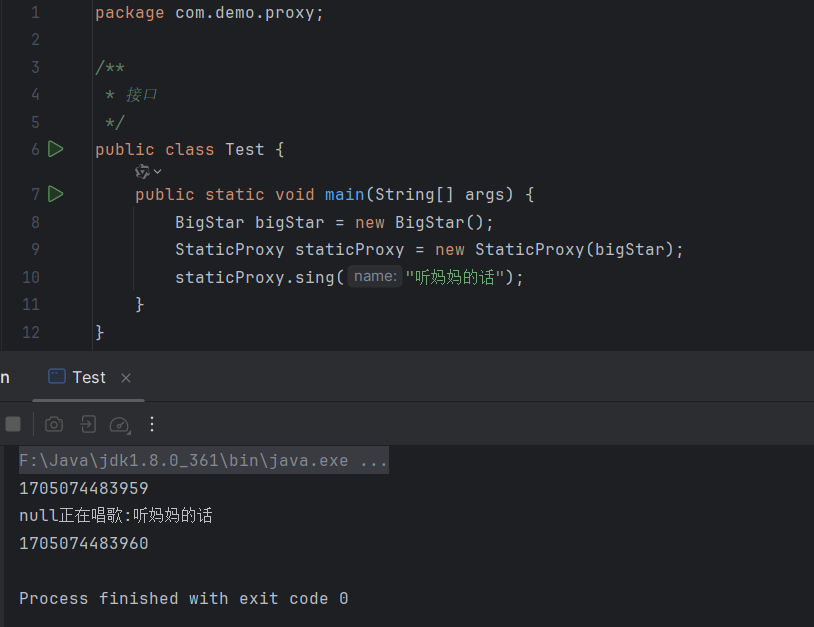Click the Process finished with exit code line
Screen dimensions: 814x627
183,598
